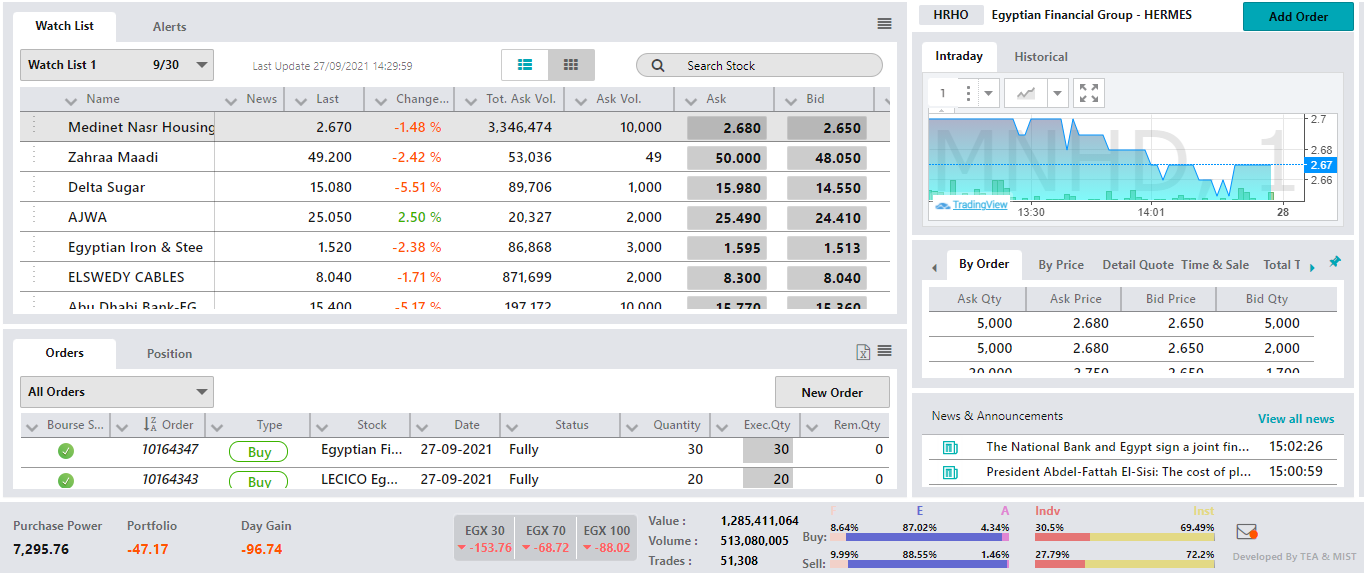The width and height of the screenshot is (1364, 573).
Task: Click the Search Stock input field
Action: (759, 65)
